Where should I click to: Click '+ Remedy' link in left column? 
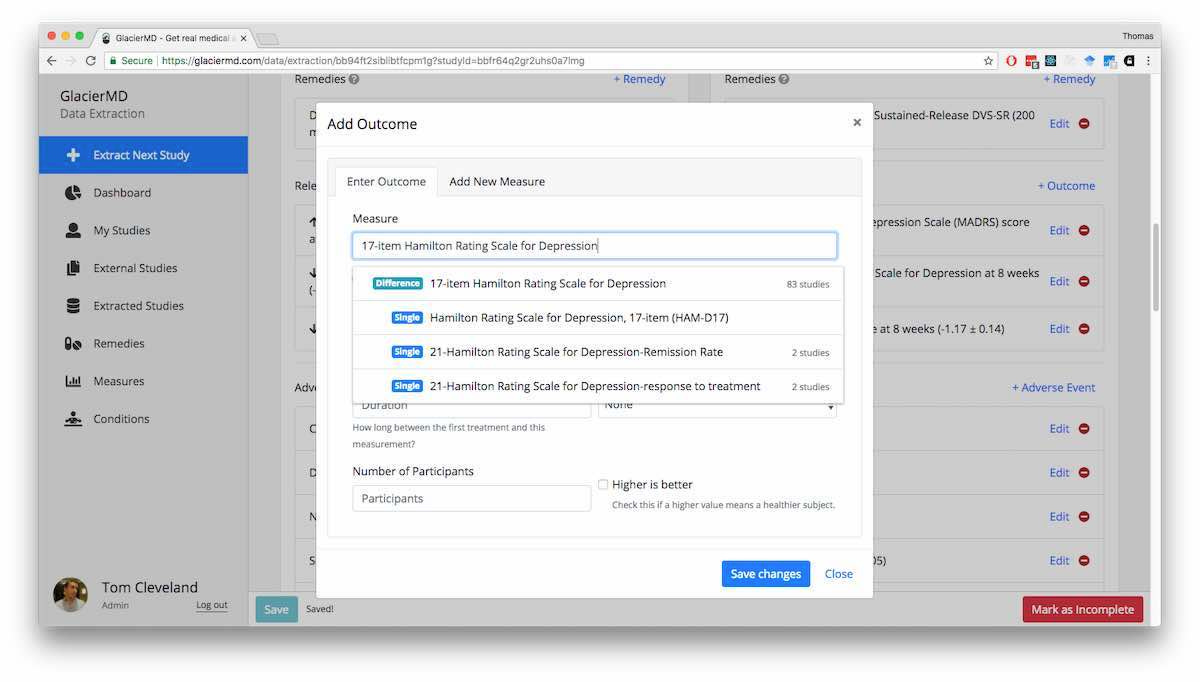point(639,79)
